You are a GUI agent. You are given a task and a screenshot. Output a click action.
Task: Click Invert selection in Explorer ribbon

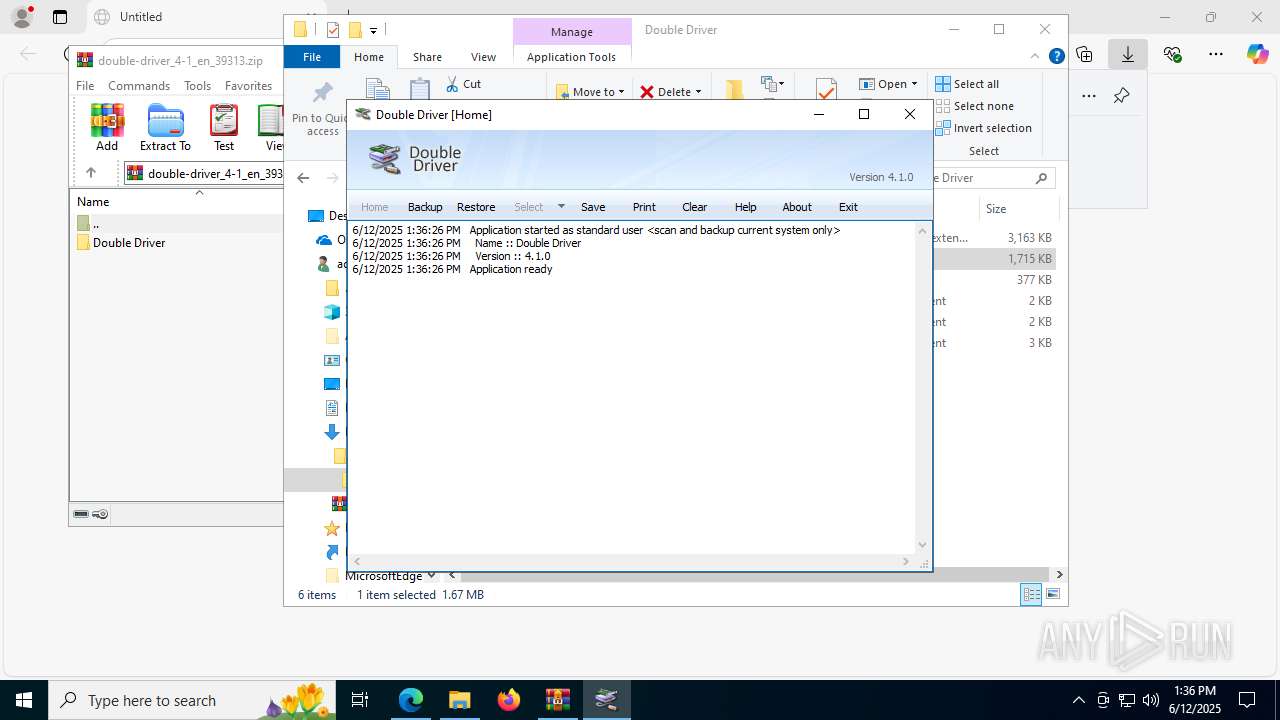click(x=983, y=128)
